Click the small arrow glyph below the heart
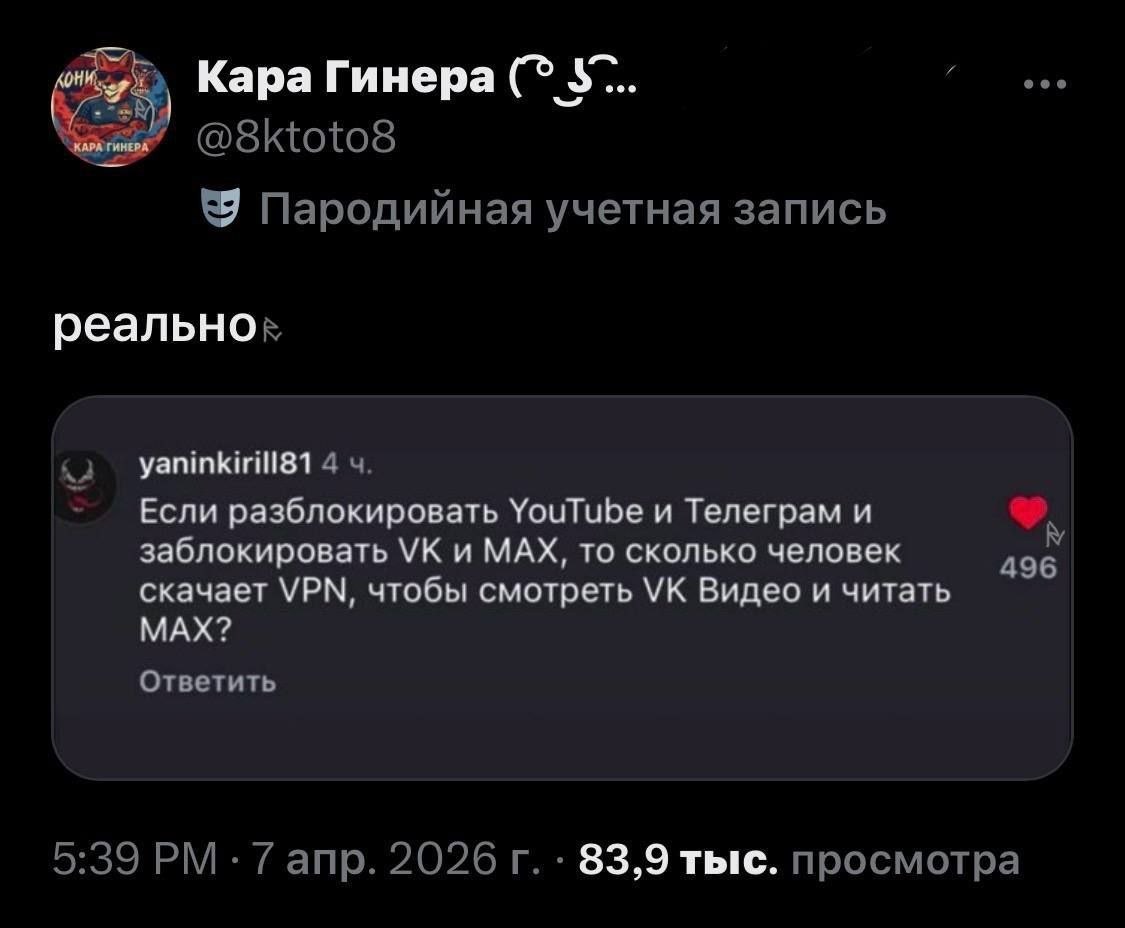This screenshot has height=928, width=1125. (1055, 535)
